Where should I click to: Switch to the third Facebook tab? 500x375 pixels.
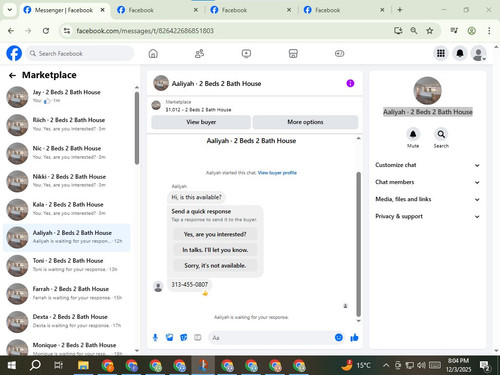click(250, 10)
